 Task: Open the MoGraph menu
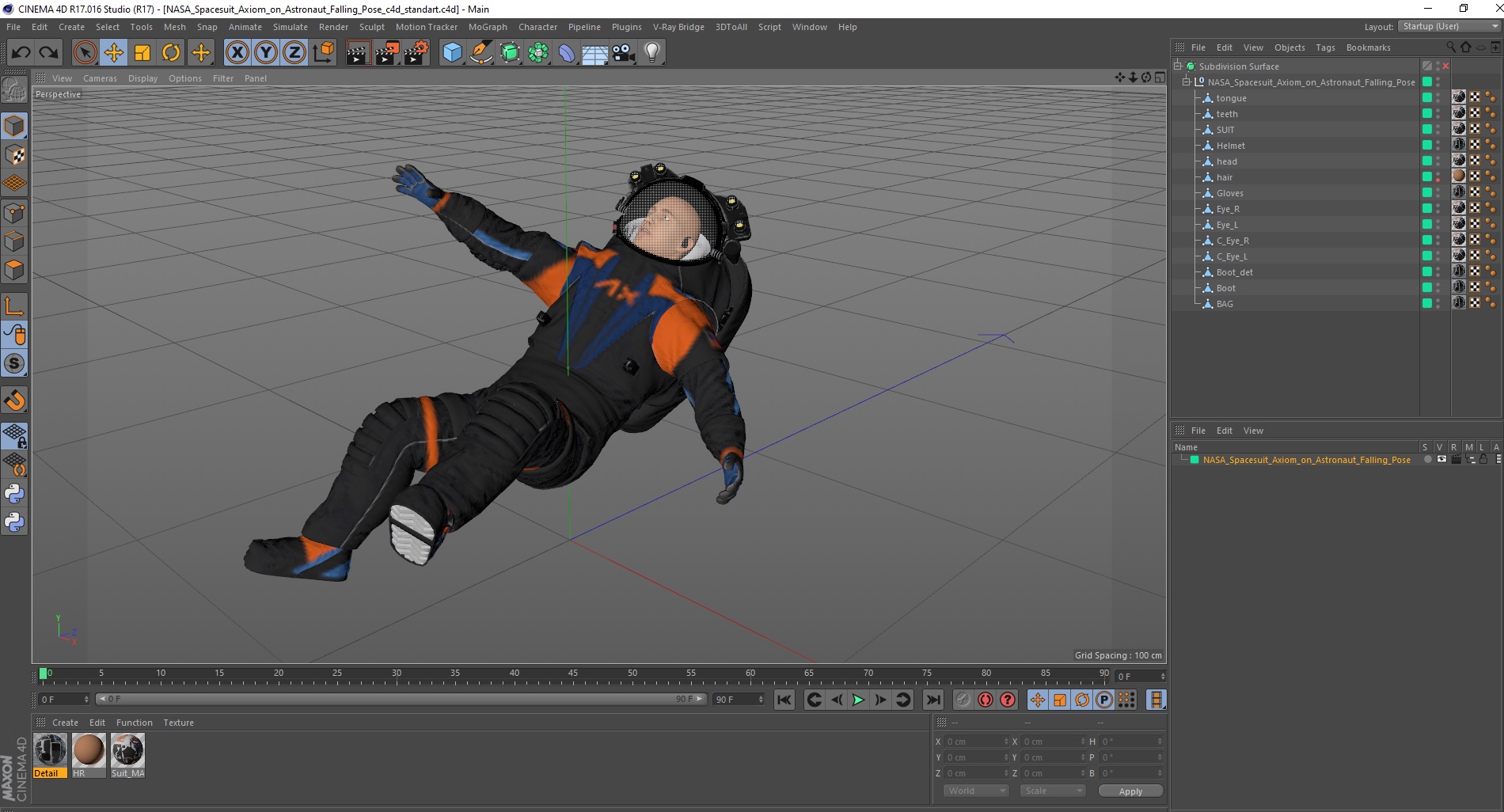pyautogui.click(x=487, y=27)
